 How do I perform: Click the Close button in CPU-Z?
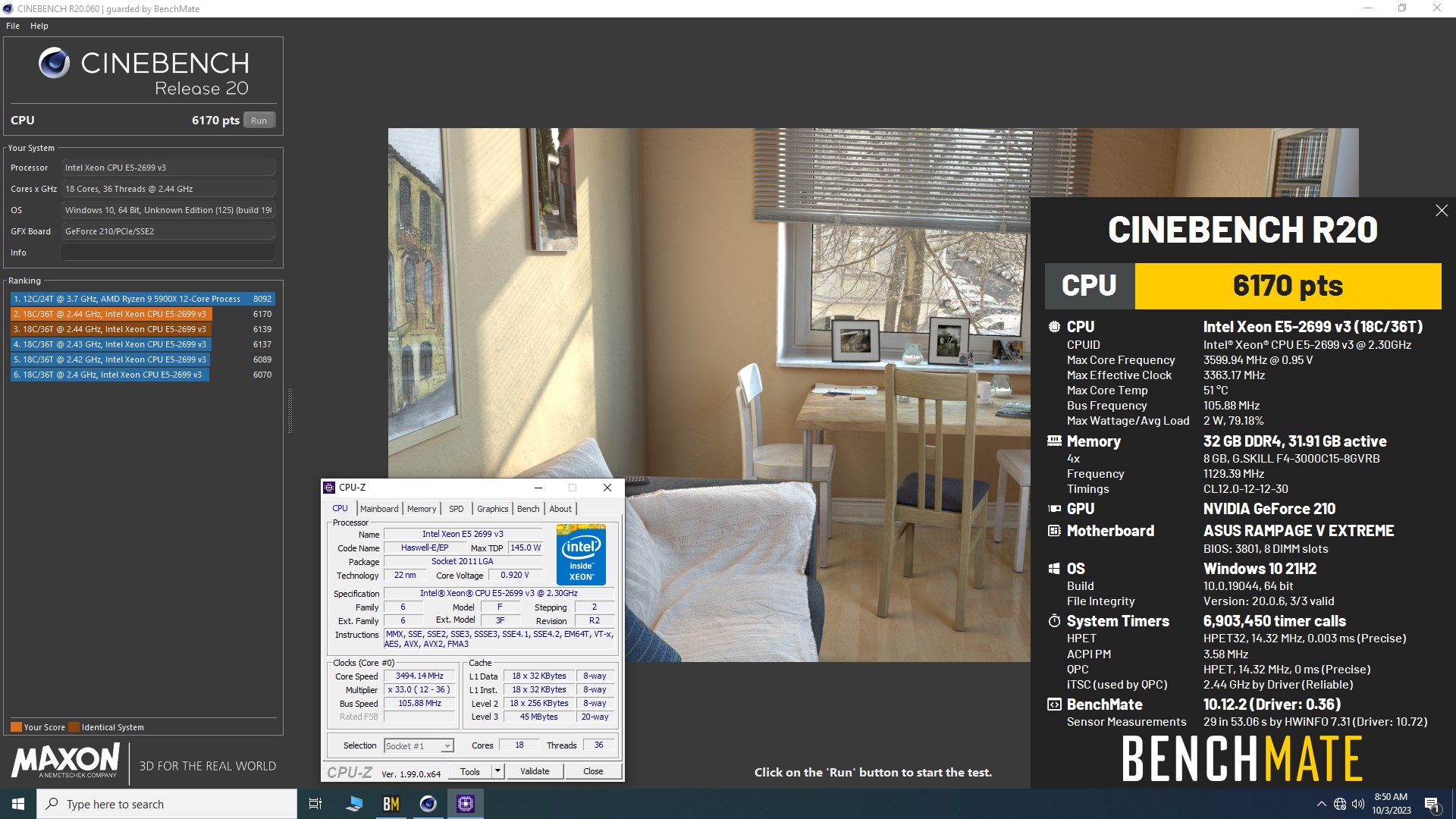[593, 772]
